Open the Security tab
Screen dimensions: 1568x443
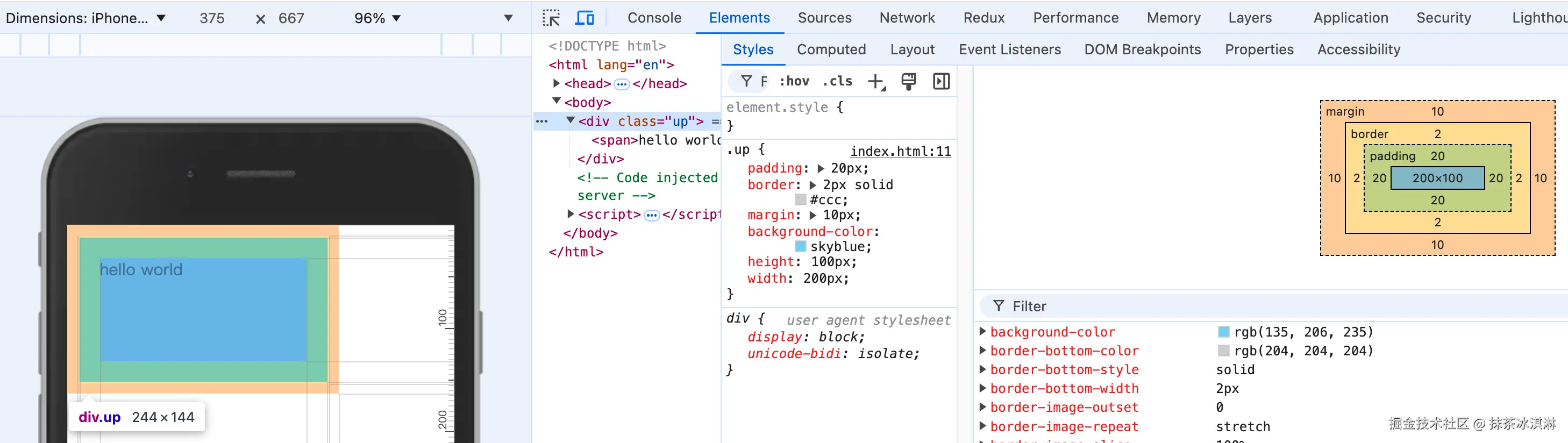point(1443,18)
